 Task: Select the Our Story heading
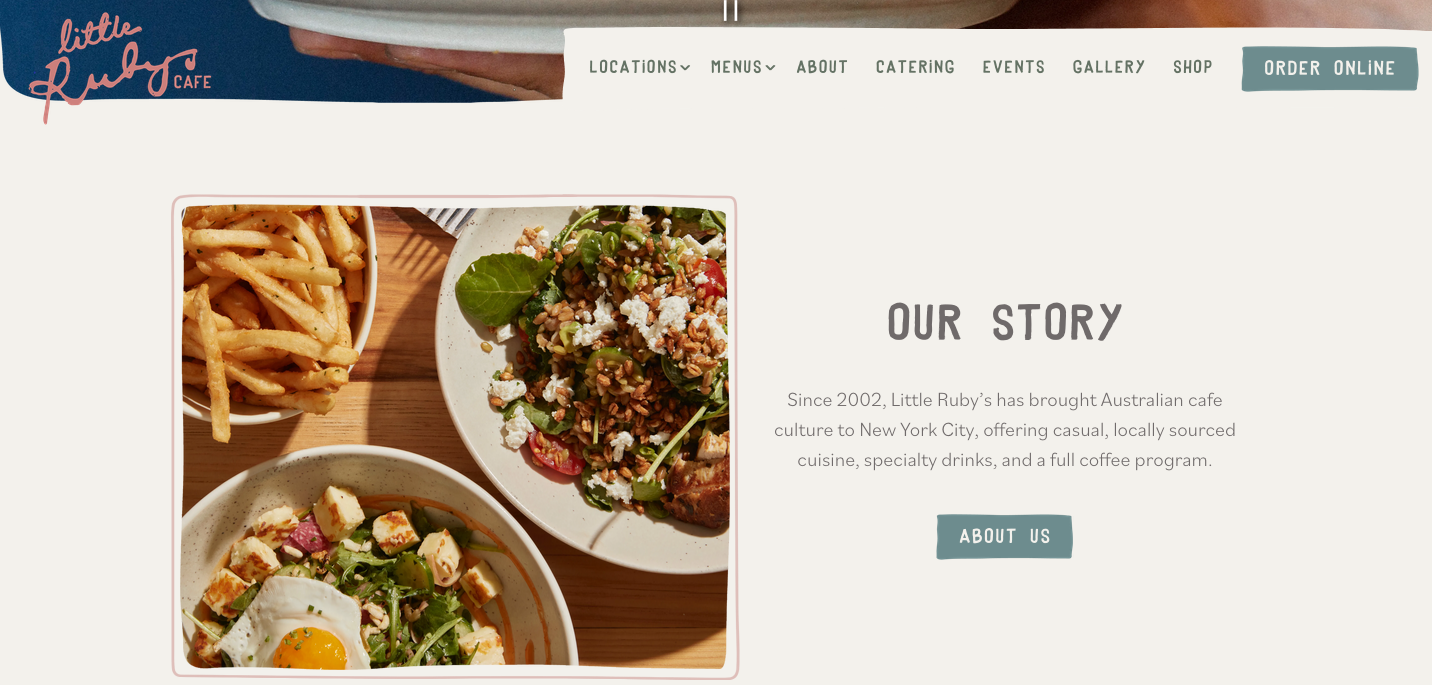point(1004,323)
